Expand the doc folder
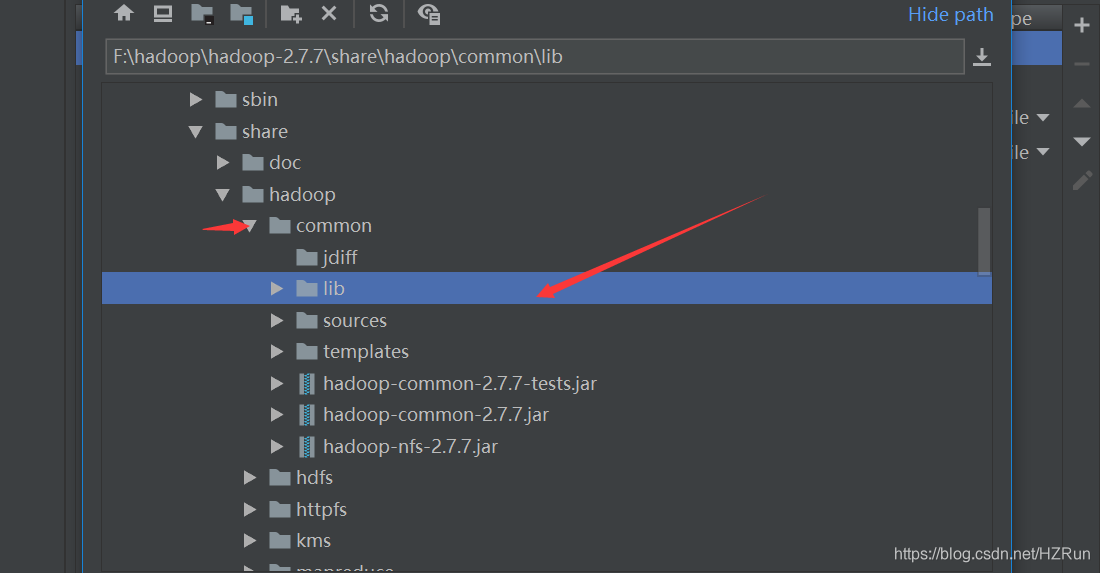 (223, 163)
